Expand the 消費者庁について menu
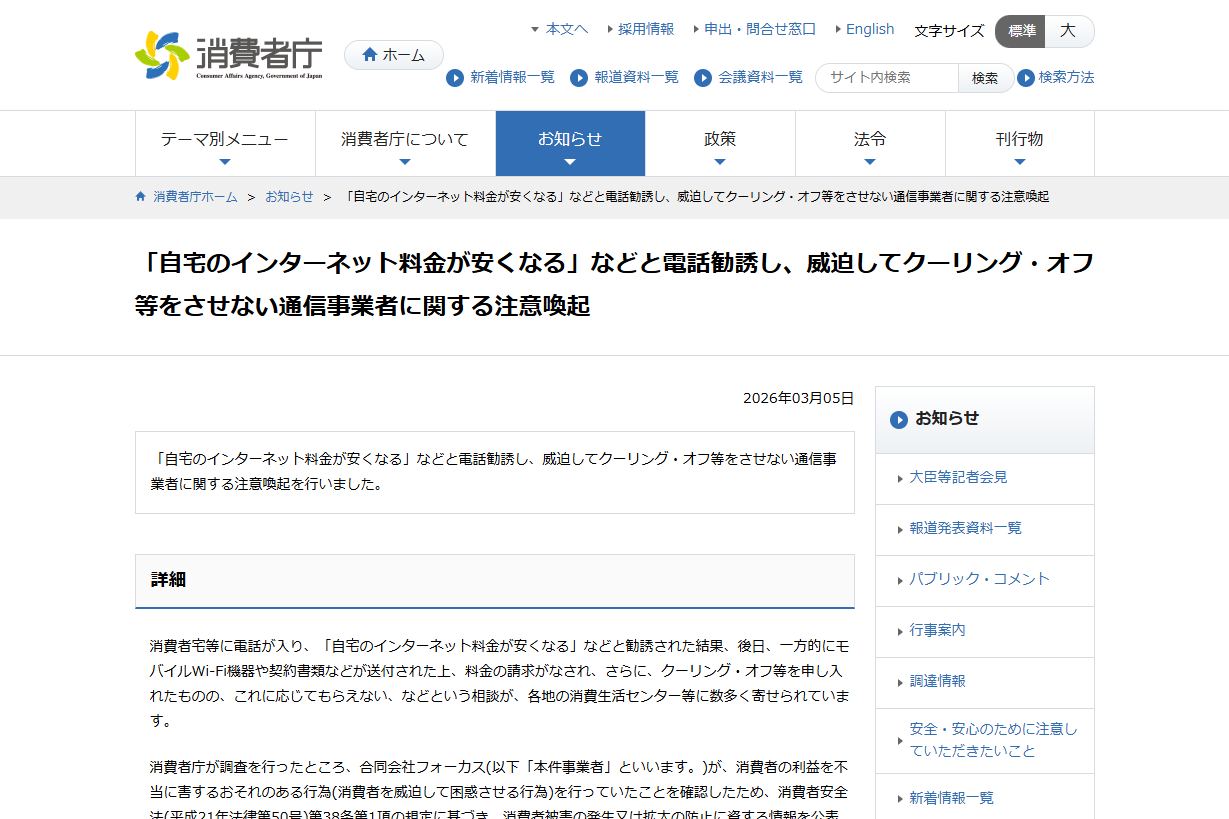This screenshot has height=819, width=1229. coord(405,143)
